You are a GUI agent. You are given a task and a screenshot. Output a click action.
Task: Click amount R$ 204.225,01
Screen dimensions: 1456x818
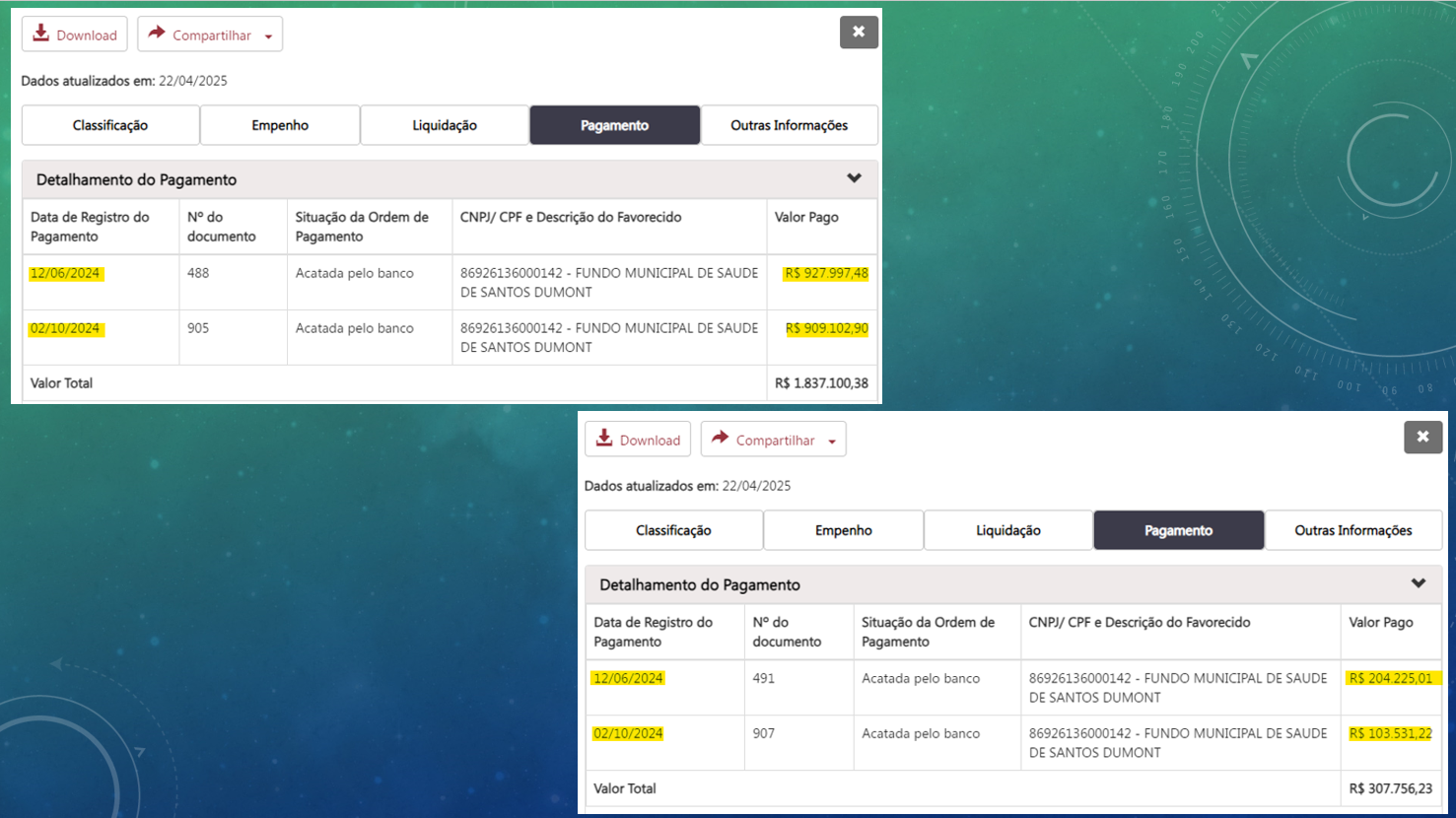point(1391,678)
